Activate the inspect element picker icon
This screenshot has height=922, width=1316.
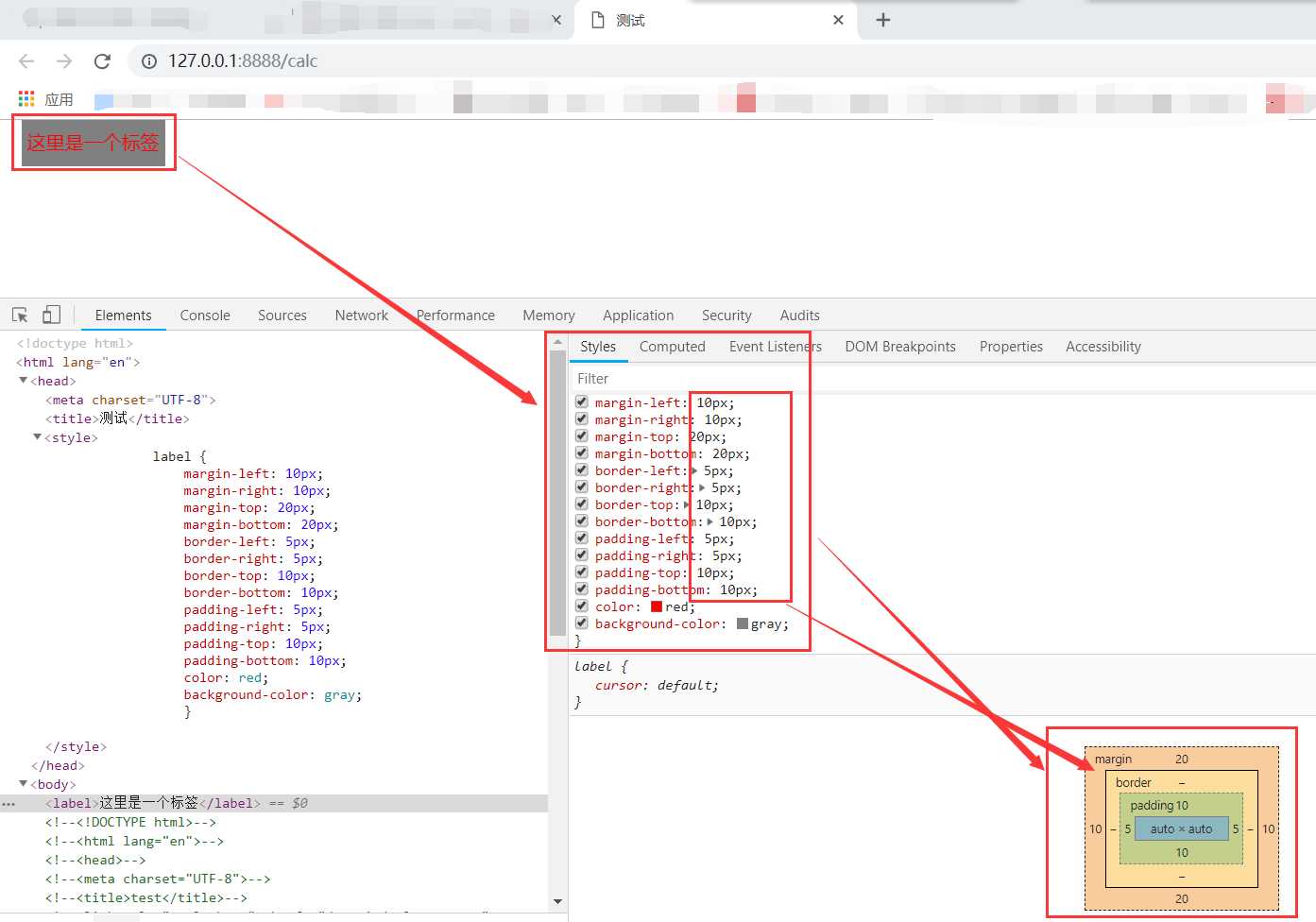(x=20, y=315)
